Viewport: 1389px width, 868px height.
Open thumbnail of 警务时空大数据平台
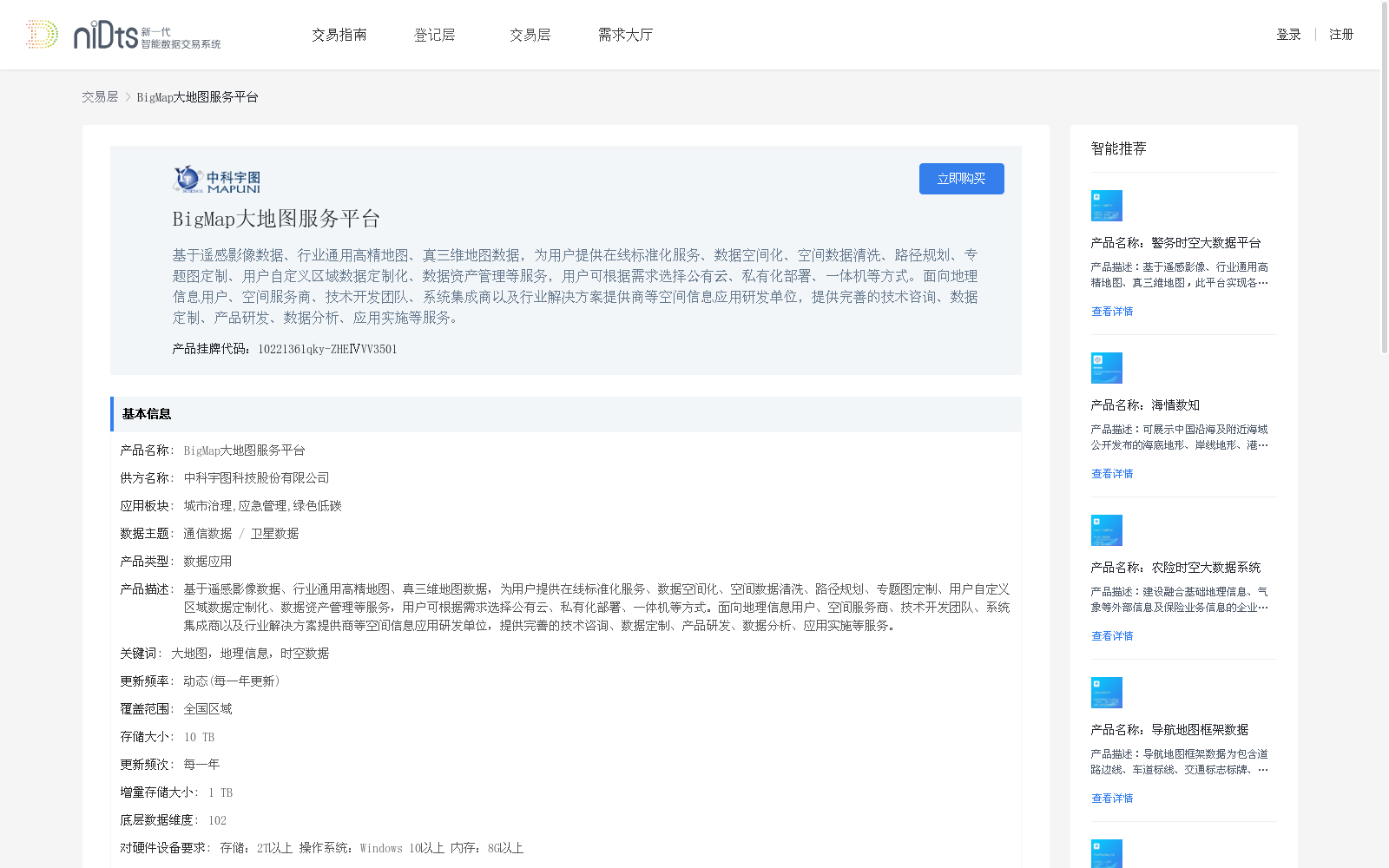coord(1107,206)
